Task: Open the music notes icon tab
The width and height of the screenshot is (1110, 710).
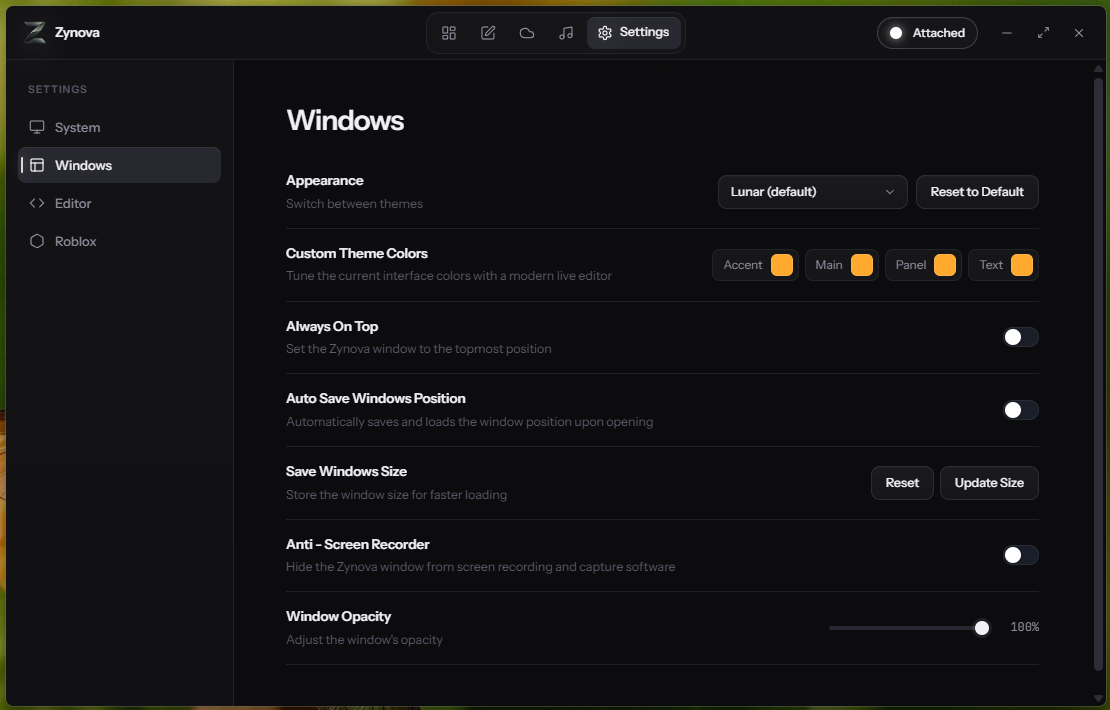Action: [x=566, y=33]
